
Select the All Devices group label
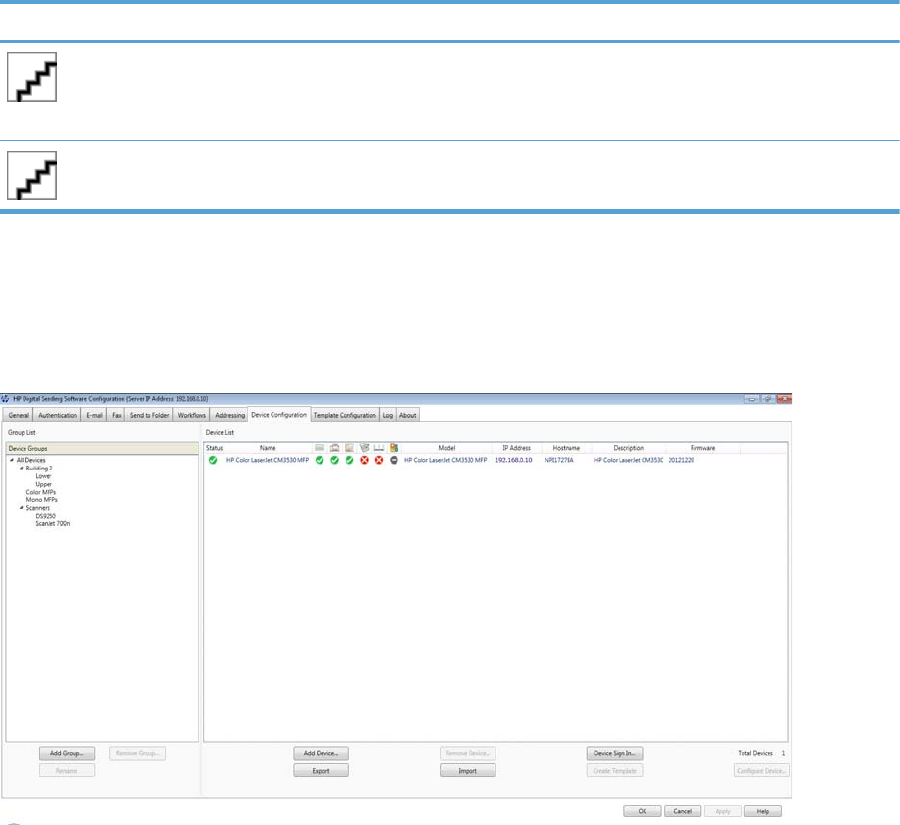point(31,460)
